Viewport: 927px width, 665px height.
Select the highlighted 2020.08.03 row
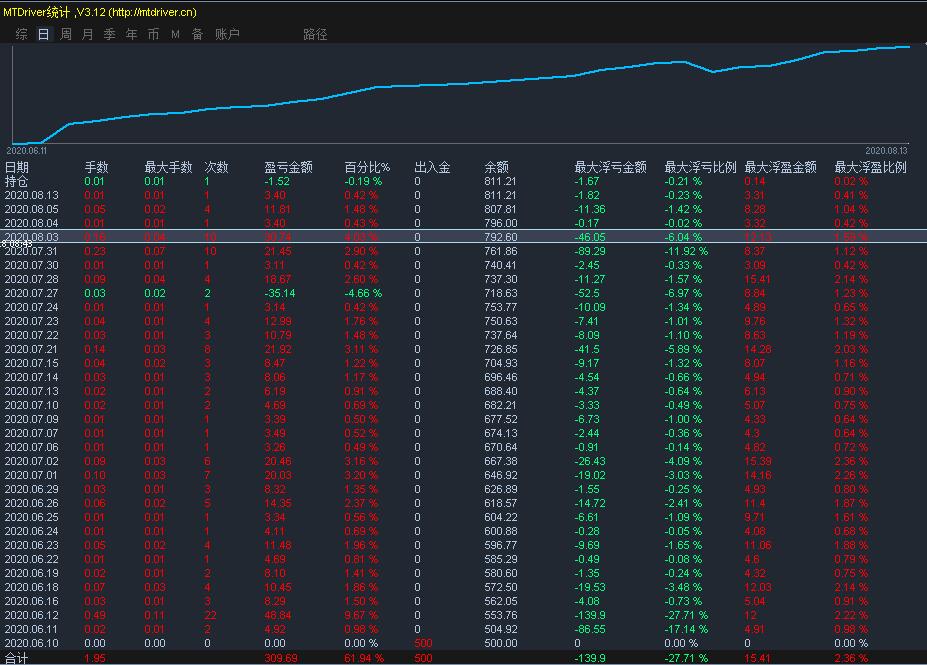pos(200,237)
